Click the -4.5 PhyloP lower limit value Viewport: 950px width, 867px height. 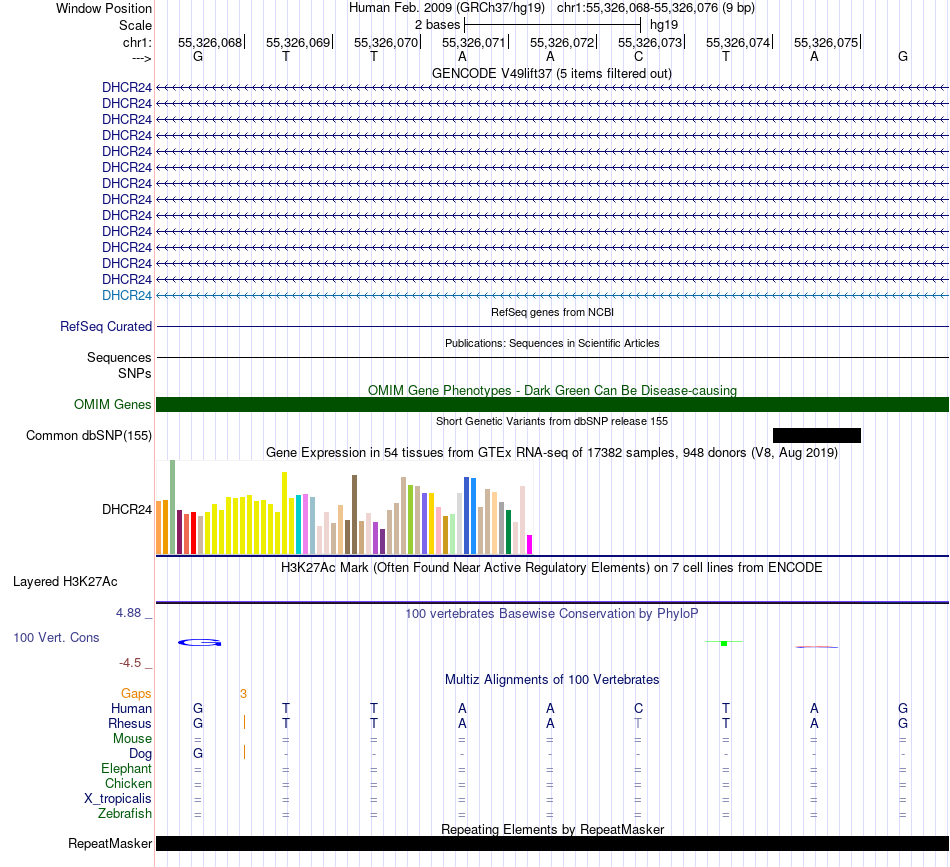tap(130, 663)
